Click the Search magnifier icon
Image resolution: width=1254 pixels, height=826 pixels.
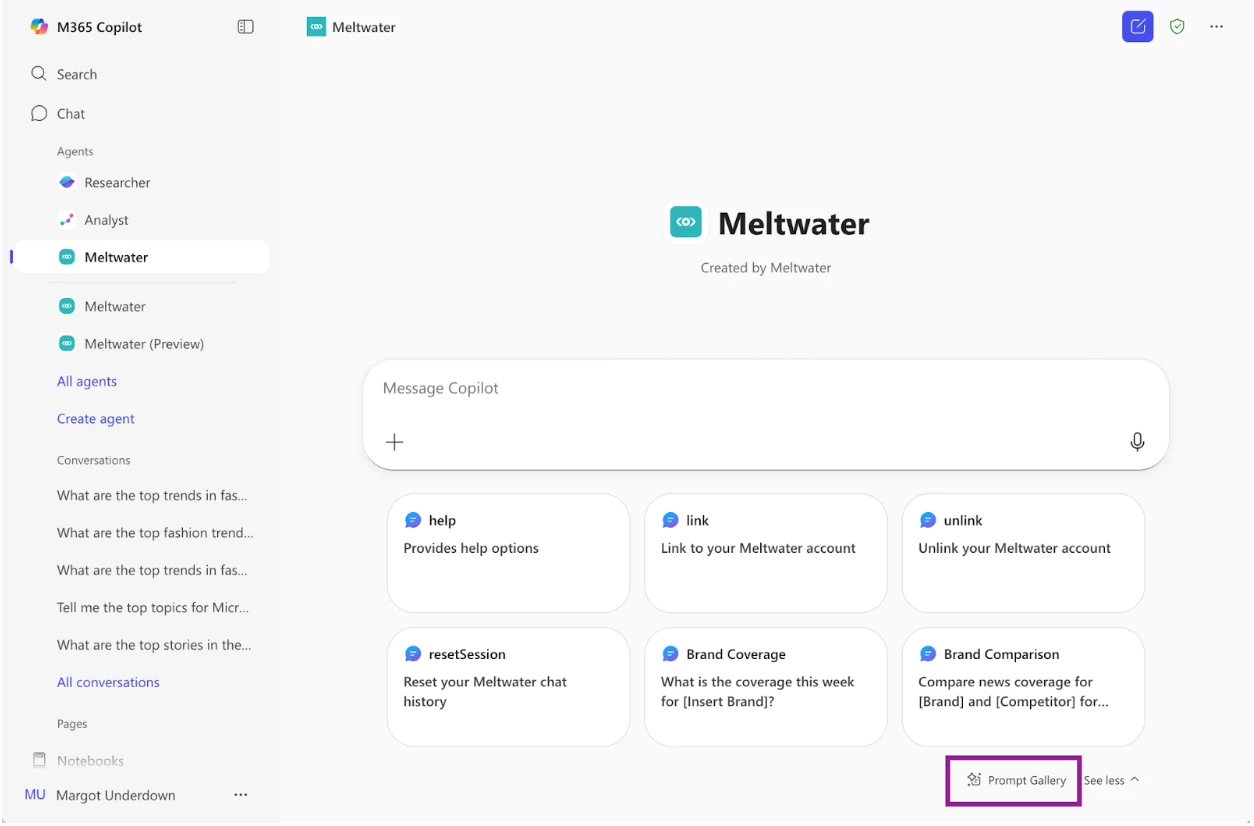click(x=39, y=74)
